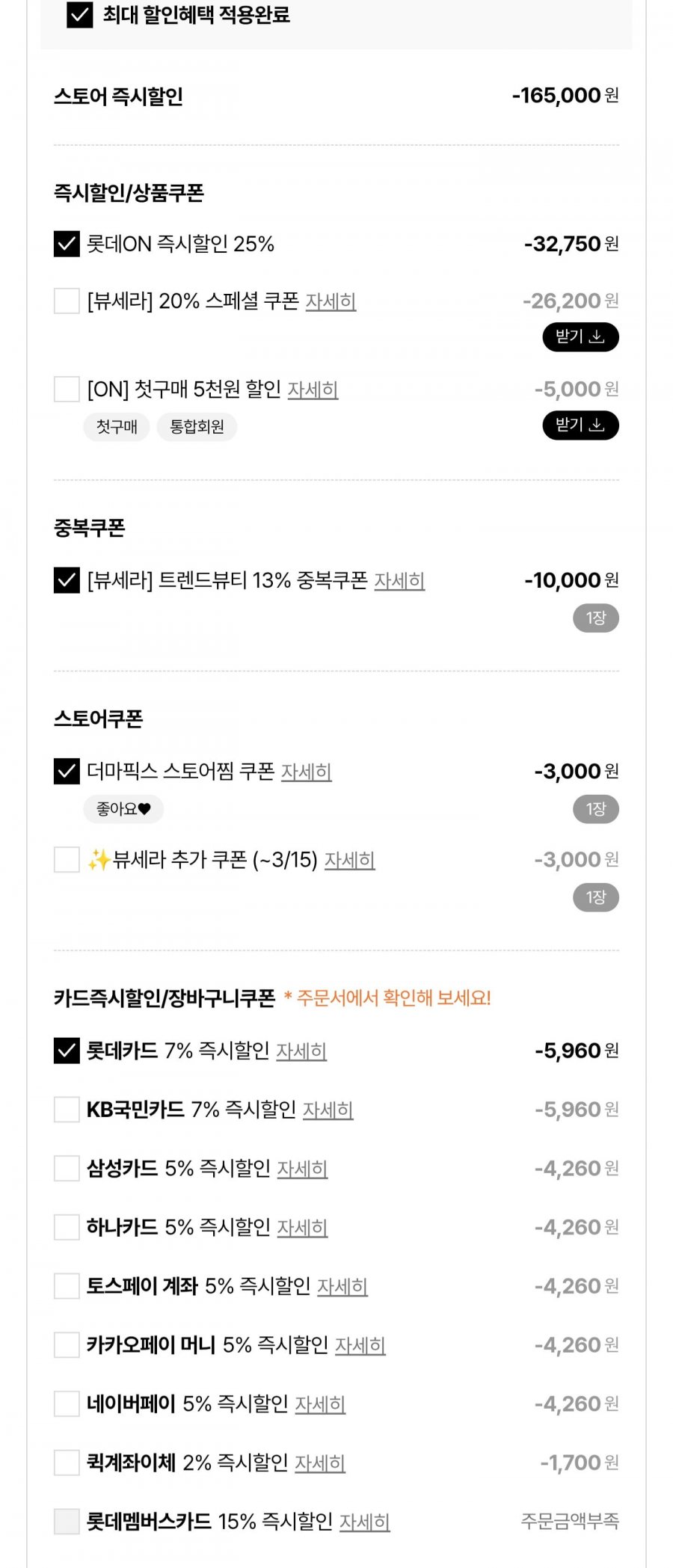Check the [ON] 첫구매 5천원 할인 box
673x1568 pixels.
tap(67, 389)
